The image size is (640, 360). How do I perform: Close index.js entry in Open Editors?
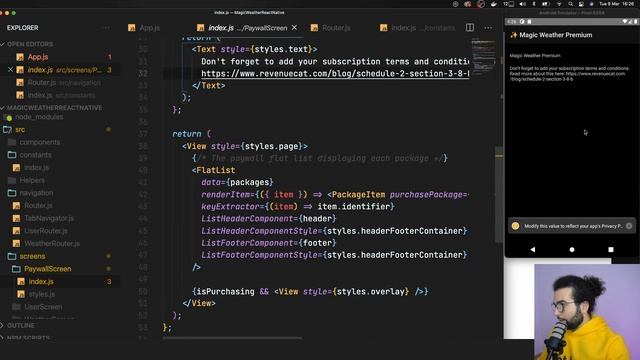coord(11,70)
